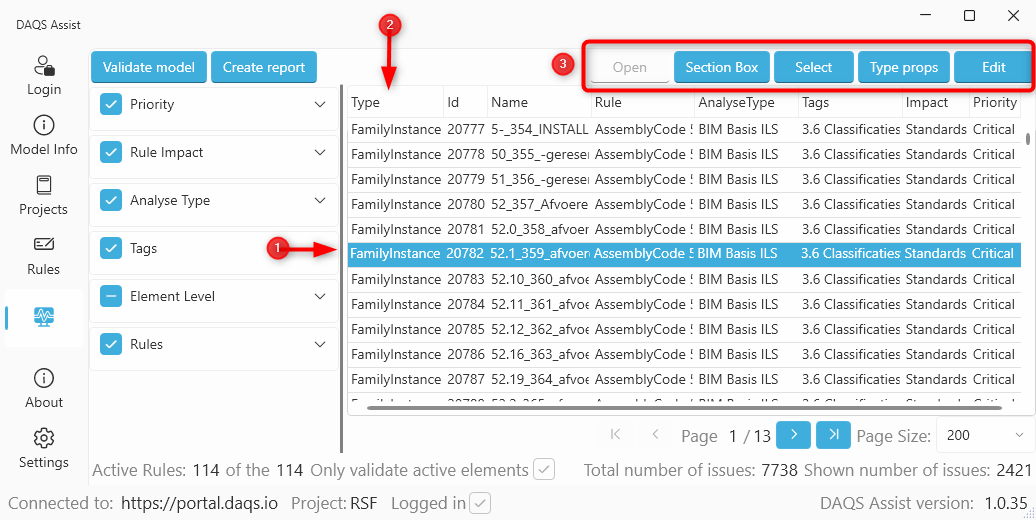Expand the Analyse Type filter section
Viewport: 1036px width, 520px height.
[320, 200]
